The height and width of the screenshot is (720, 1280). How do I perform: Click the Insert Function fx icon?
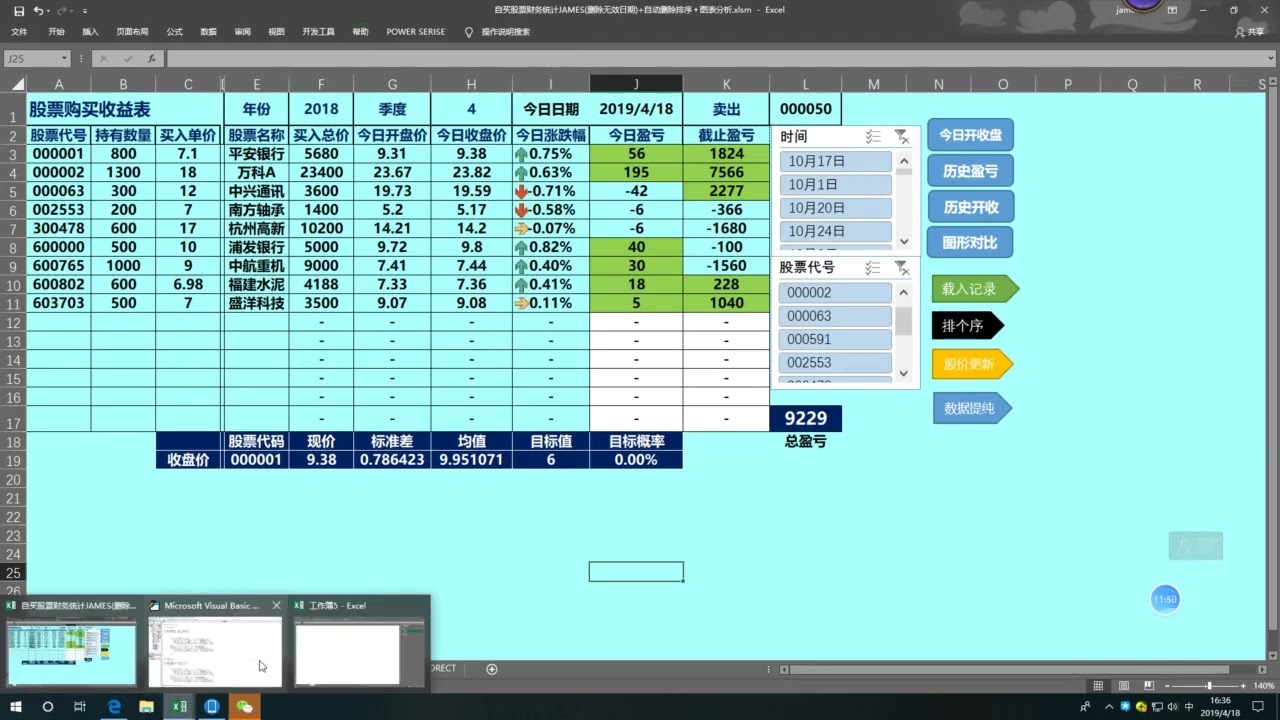click(x=151, y=59)
